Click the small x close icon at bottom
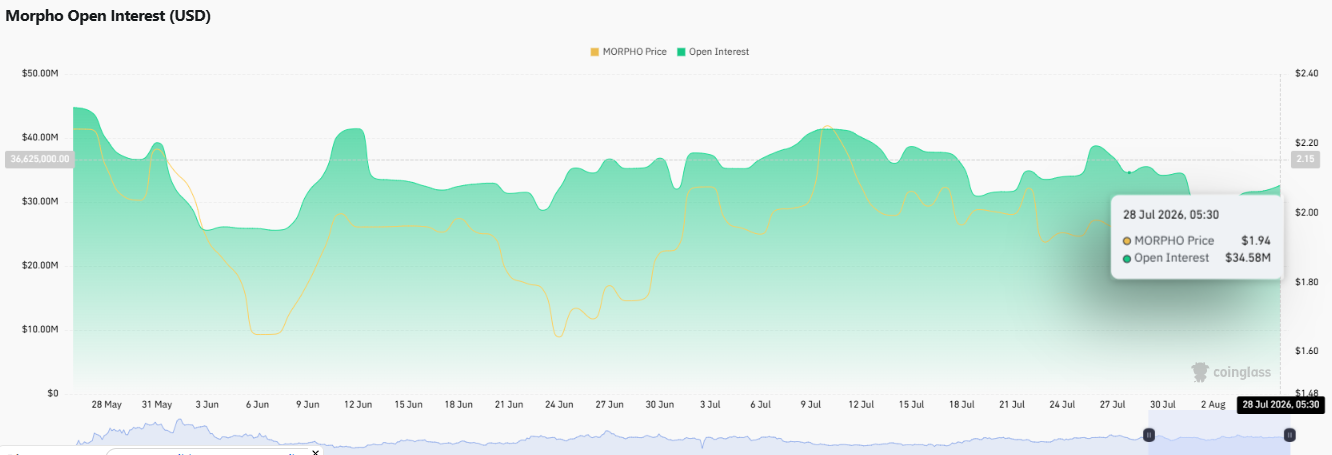 315,452
